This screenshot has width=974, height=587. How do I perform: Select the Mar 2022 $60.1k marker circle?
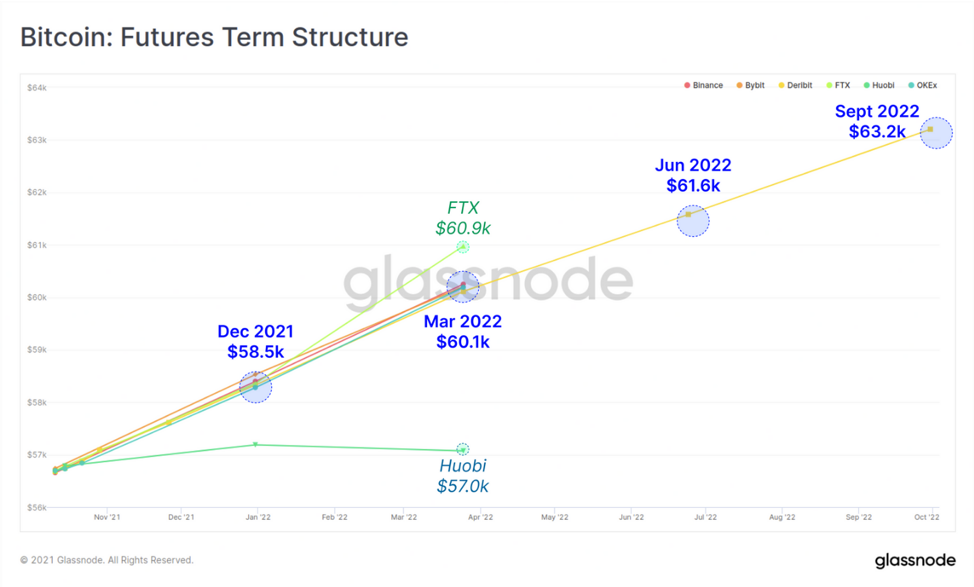click(463, 287)
